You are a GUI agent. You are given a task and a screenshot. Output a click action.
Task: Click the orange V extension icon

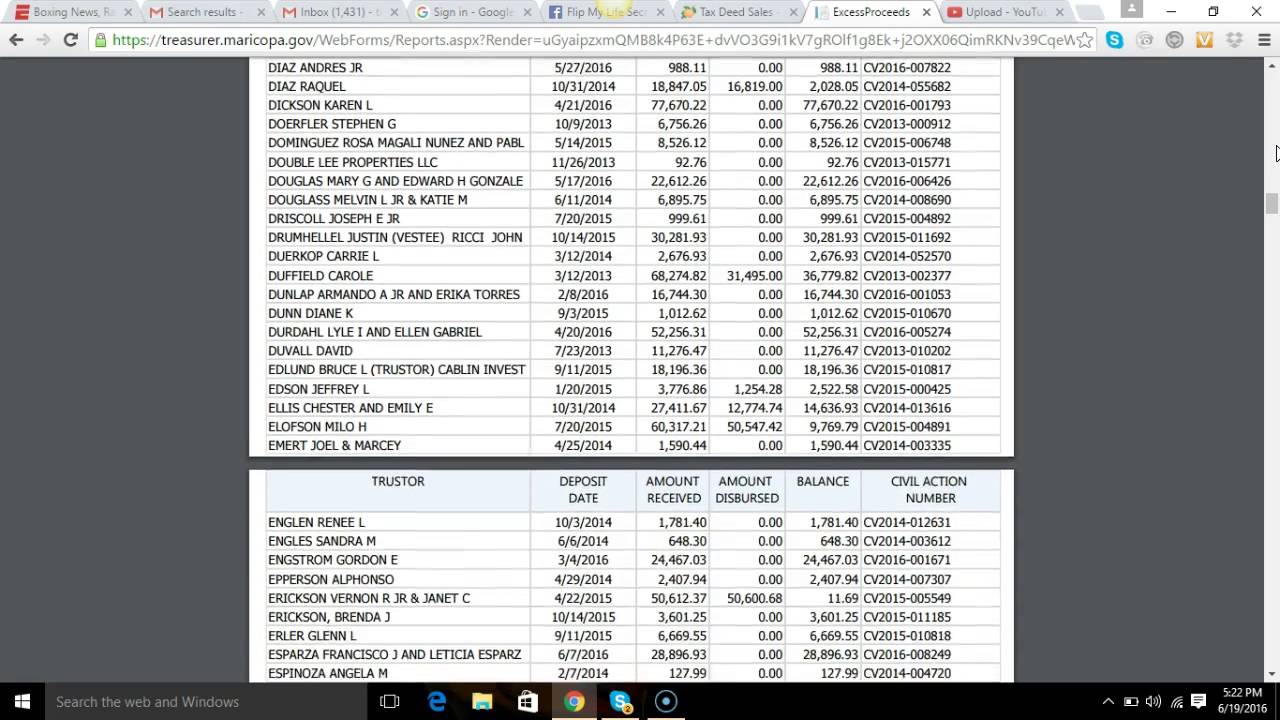[1204, 40]
